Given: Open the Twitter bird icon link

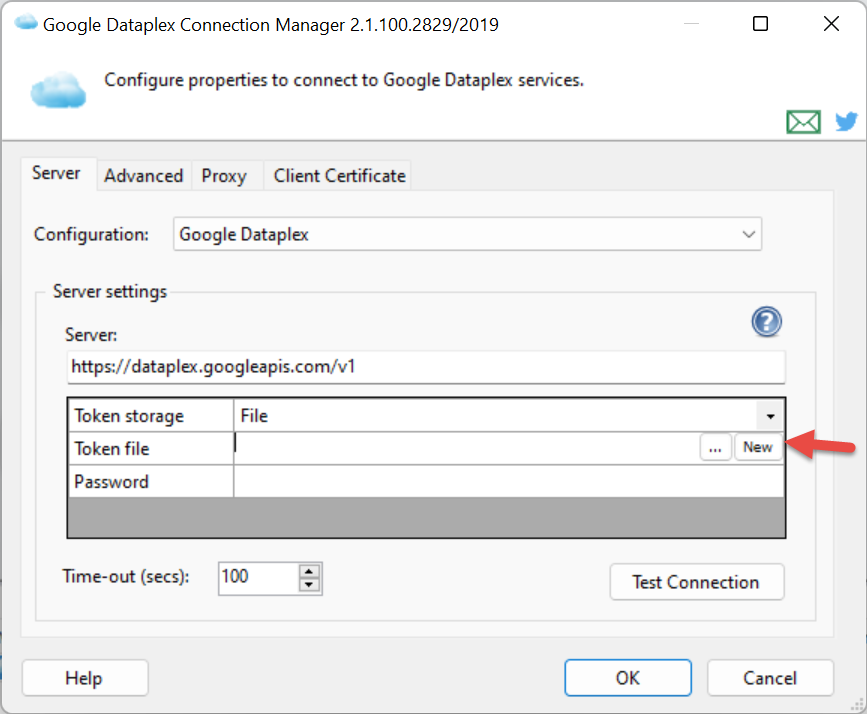Looking at the screenshot, I should click(846, 121).
